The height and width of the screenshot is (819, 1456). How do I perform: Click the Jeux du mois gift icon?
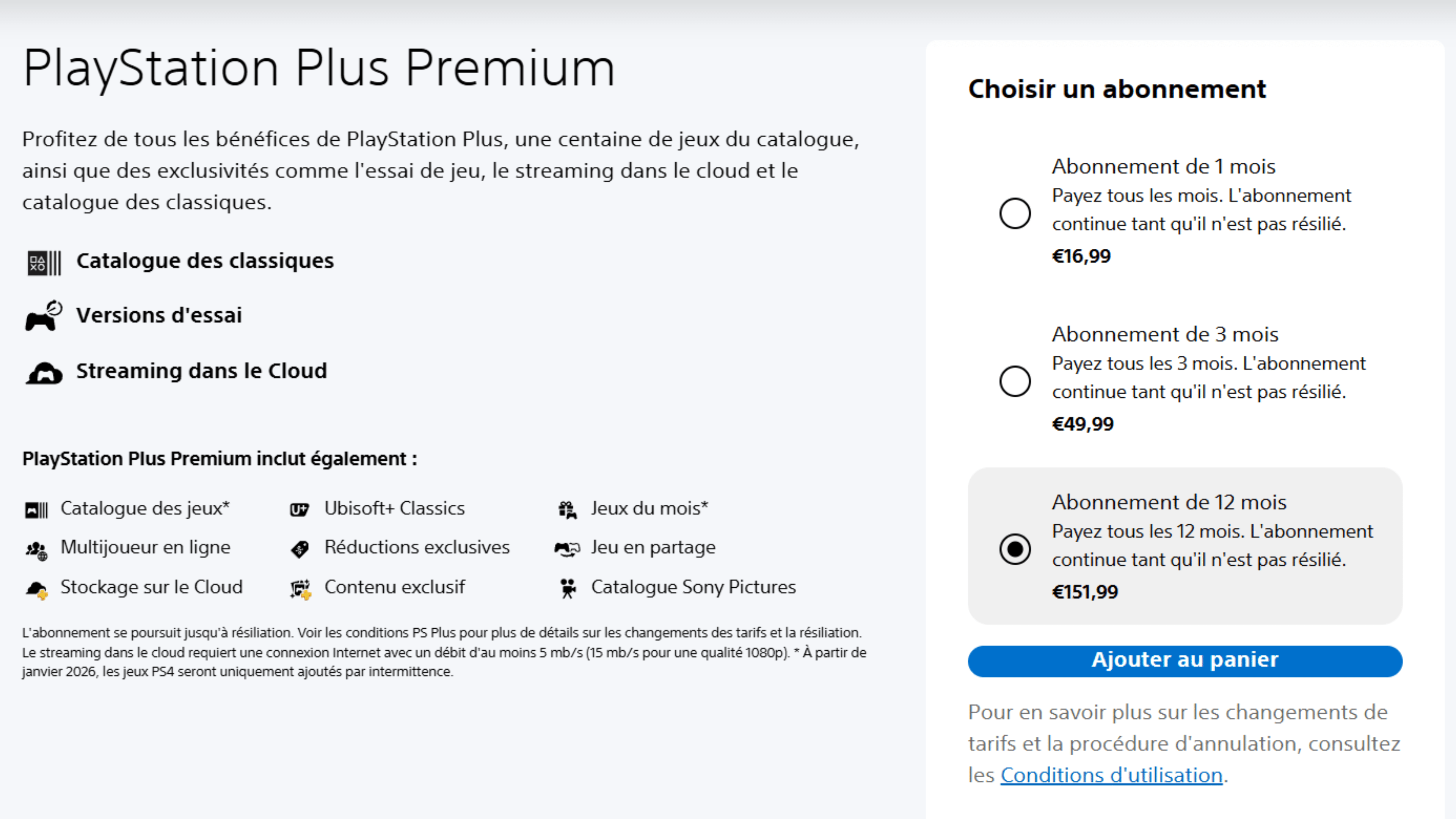click(568, 509)
